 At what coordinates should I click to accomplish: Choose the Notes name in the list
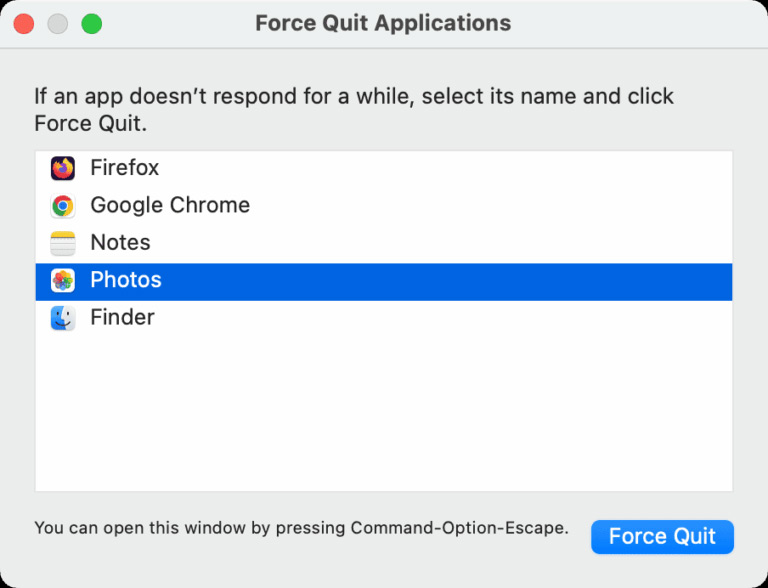point(120,243)
